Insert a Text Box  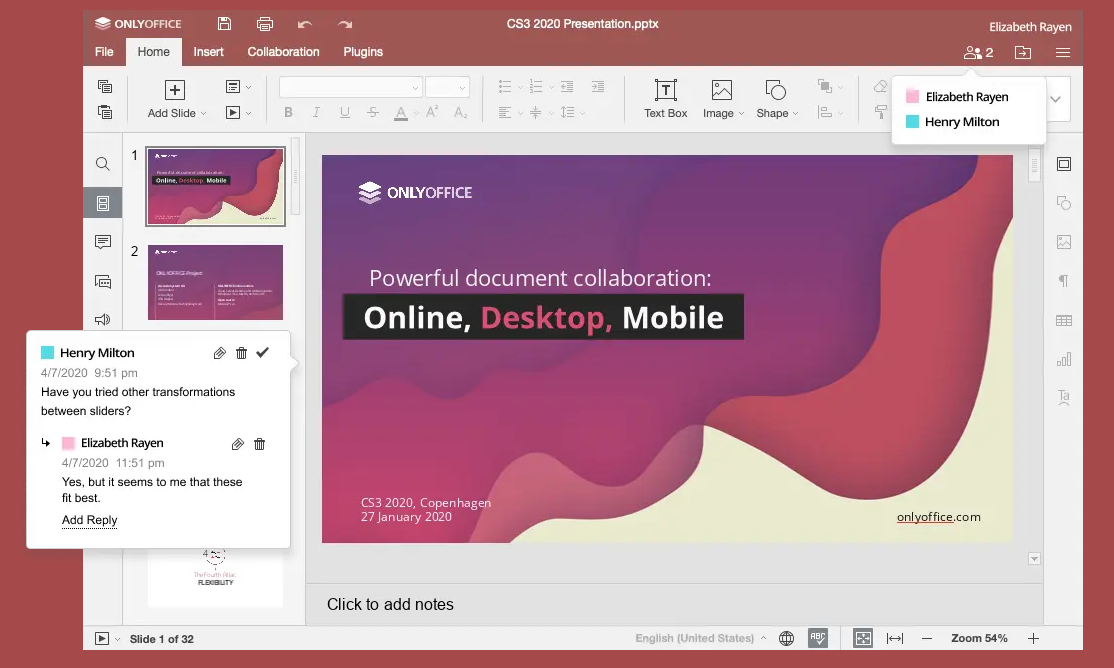pos(665,99)
